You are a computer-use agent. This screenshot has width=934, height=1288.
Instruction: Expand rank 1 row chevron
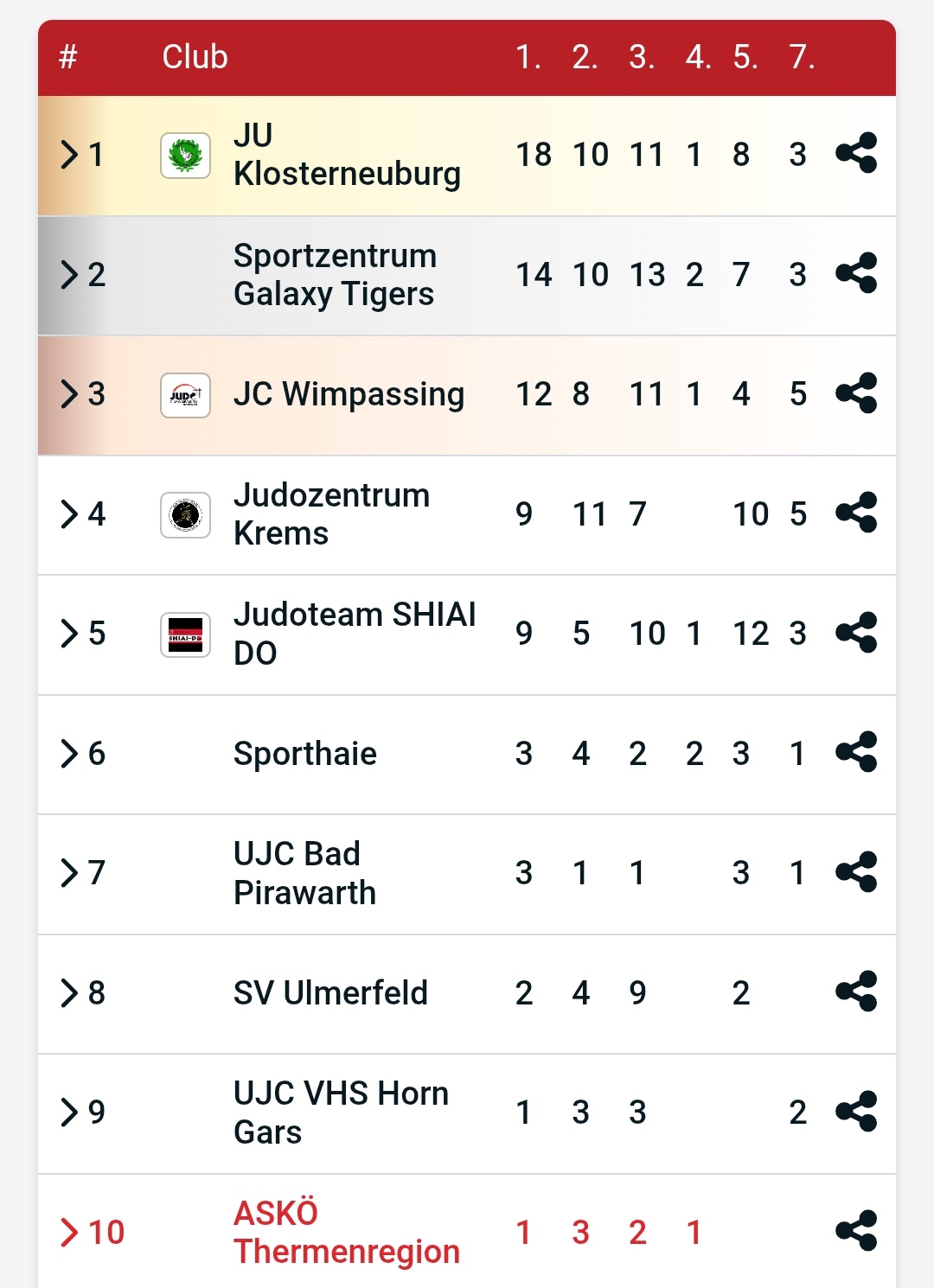(69, 155)
